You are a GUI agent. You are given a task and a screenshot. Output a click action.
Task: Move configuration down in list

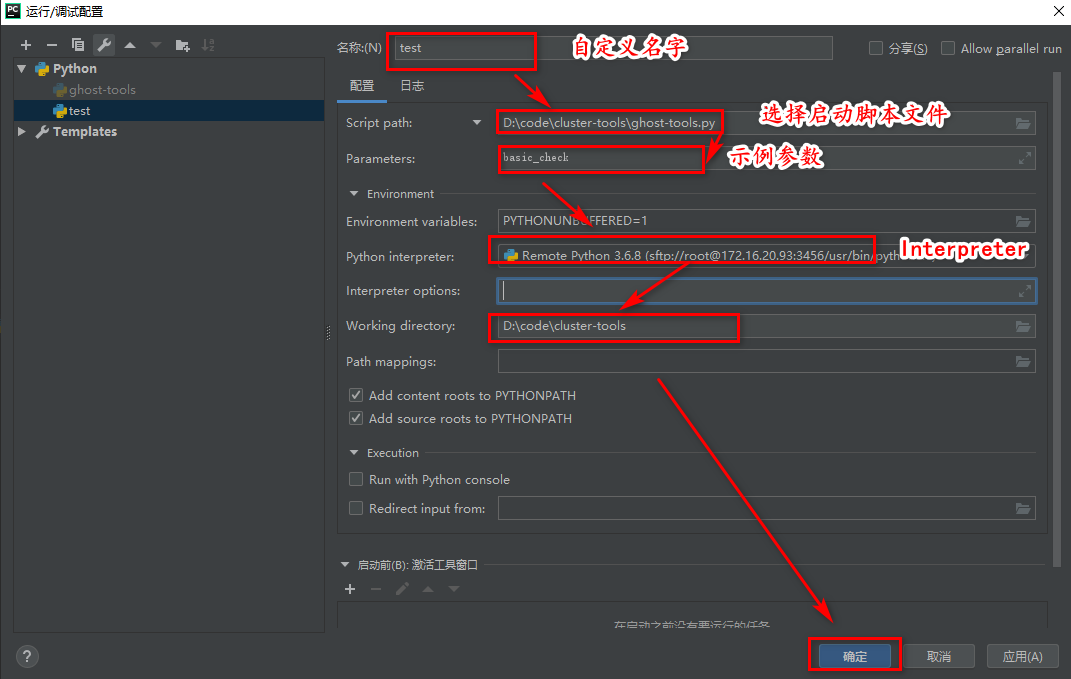pyautogui.click(x=156, y=45)
